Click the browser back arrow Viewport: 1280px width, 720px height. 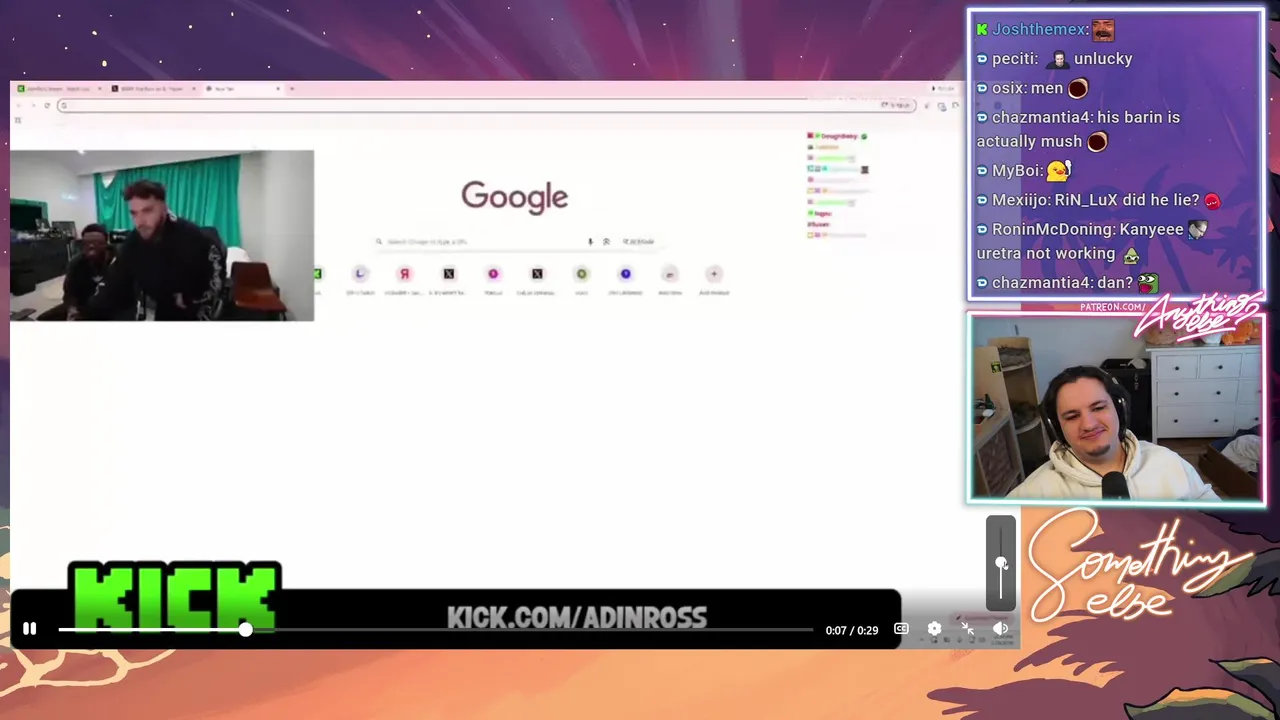19,105
